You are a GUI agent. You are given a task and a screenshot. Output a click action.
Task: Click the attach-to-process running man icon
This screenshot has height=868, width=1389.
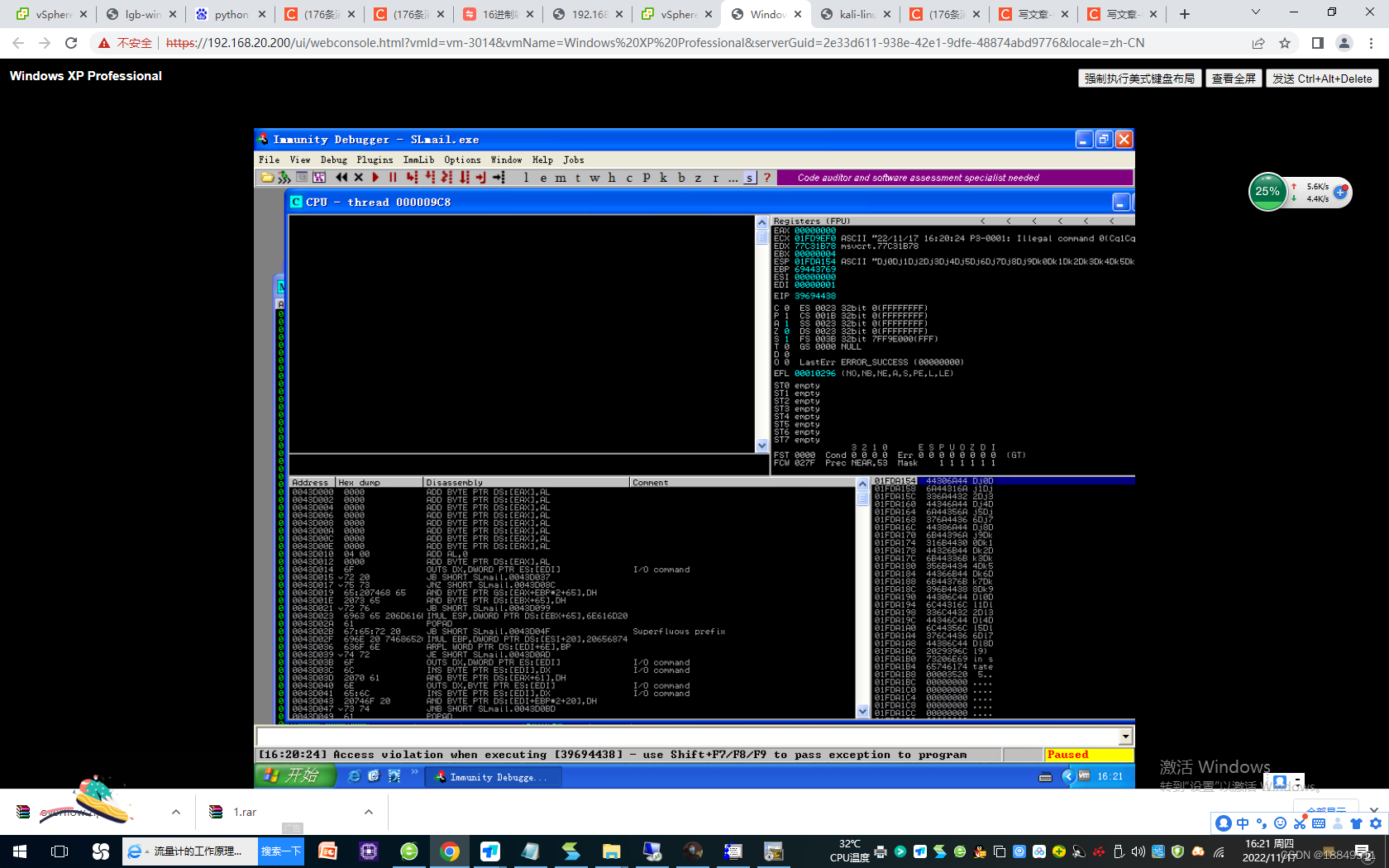(x=284, y=178)
